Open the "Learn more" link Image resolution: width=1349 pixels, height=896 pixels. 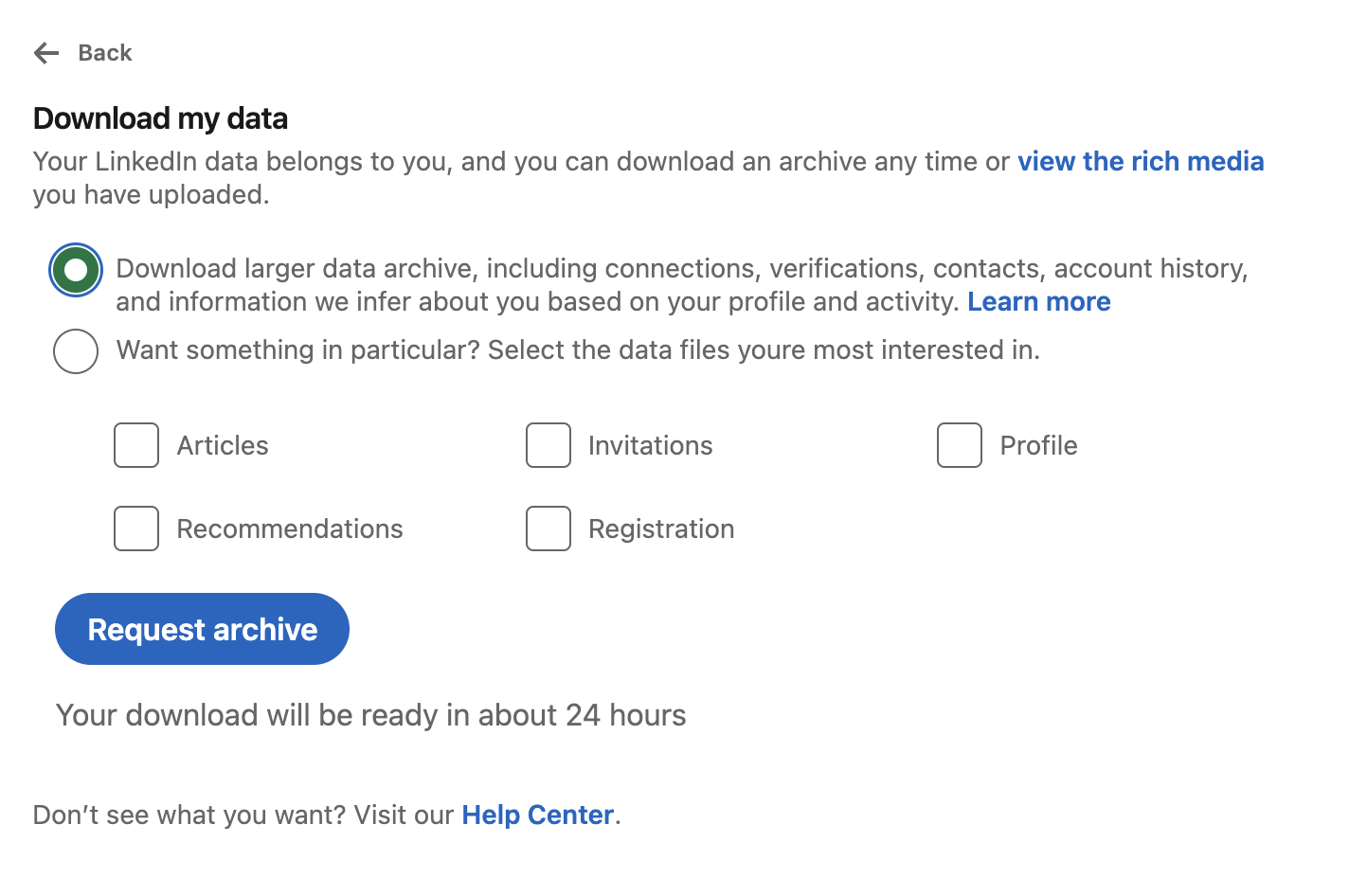[x=1039, y=301]
